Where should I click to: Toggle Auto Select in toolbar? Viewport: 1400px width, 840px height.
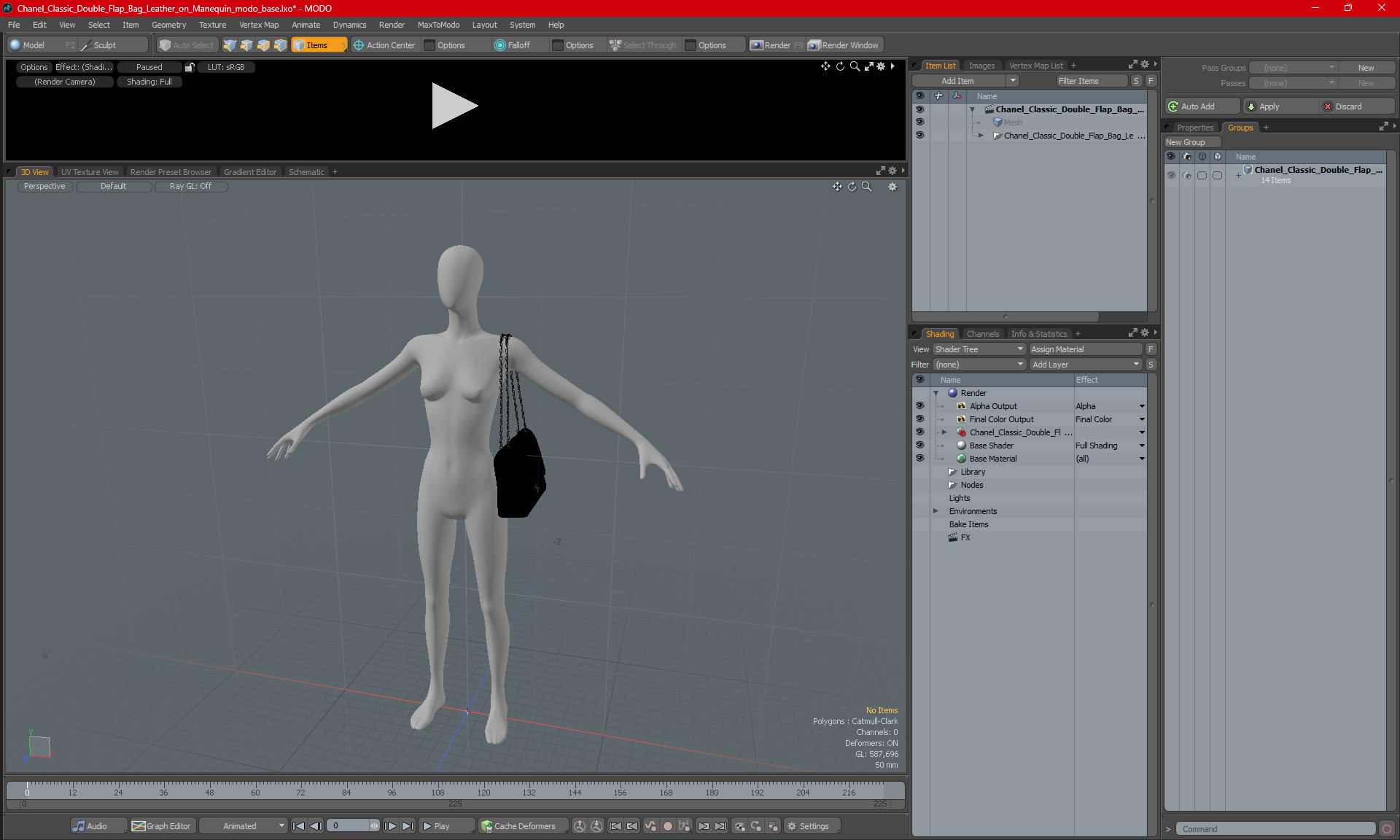pyautogui.click(x=187, y=45)
